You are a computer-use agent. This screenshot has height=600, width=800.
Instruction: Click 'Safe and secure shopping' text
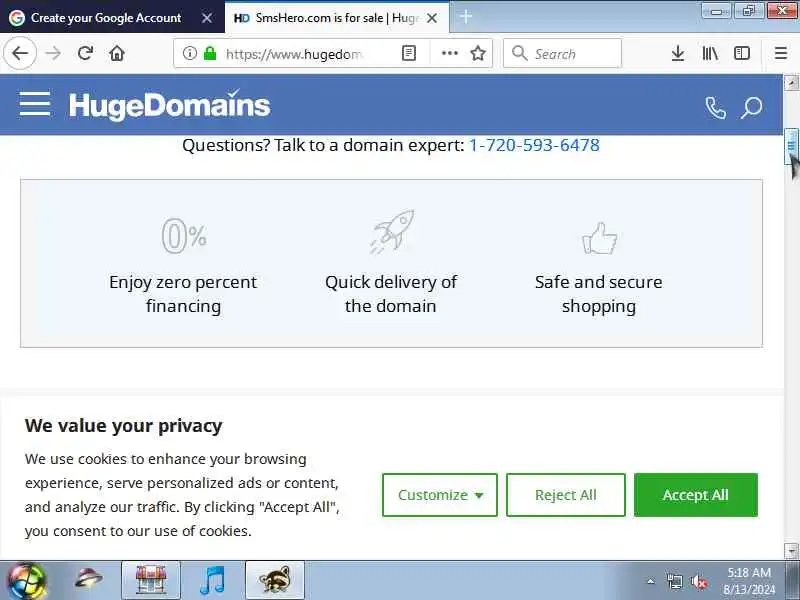(599, 294)
